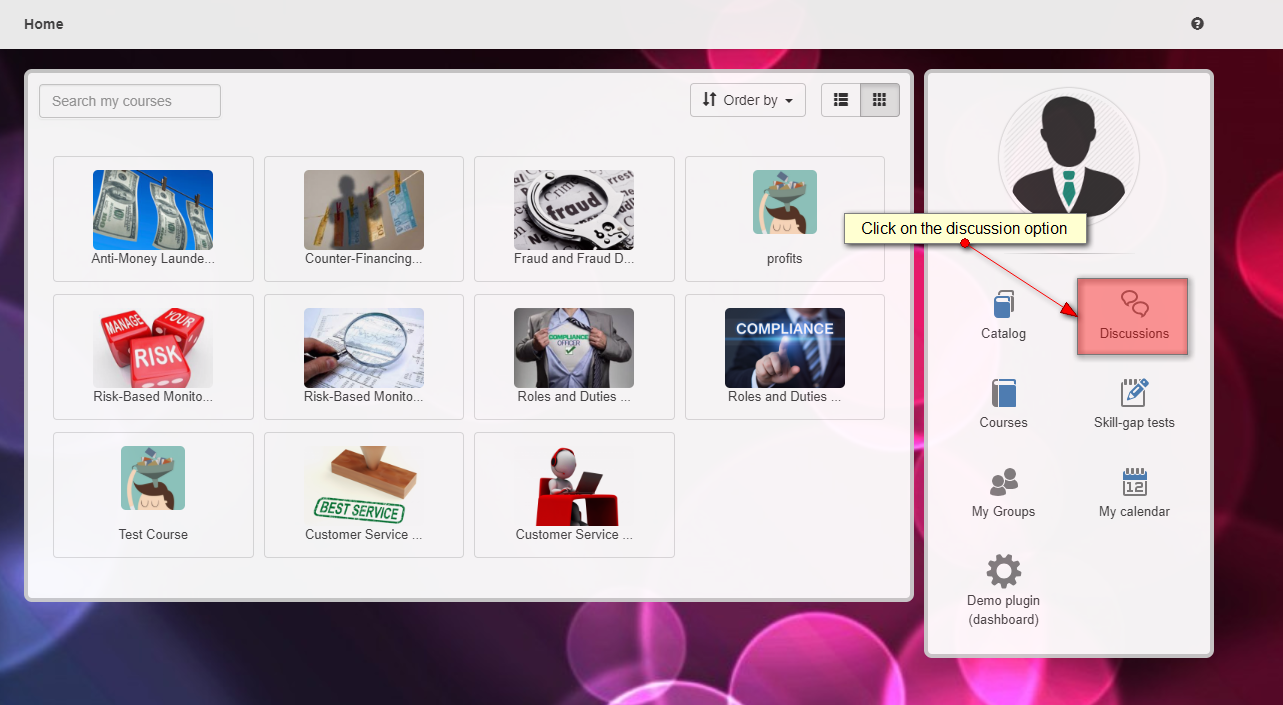Click the Test Course title text
This screenshot has width=1283, height=705.
153,535
